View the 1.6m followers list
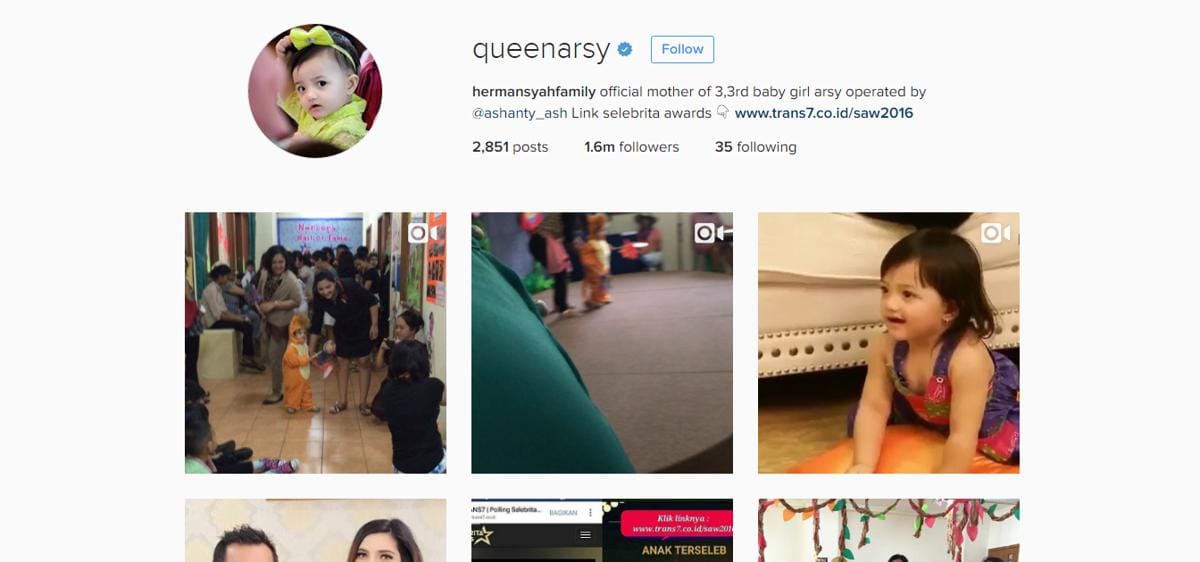Screen dimensions: 1200x562 tap(632, 147)
